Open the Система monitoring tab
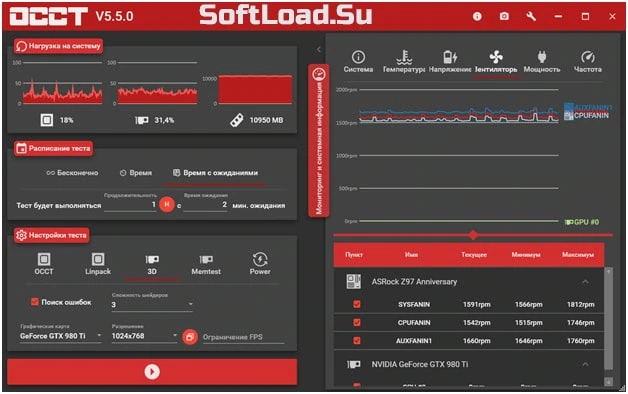The image size is (628, 394). tap(358, 61)
